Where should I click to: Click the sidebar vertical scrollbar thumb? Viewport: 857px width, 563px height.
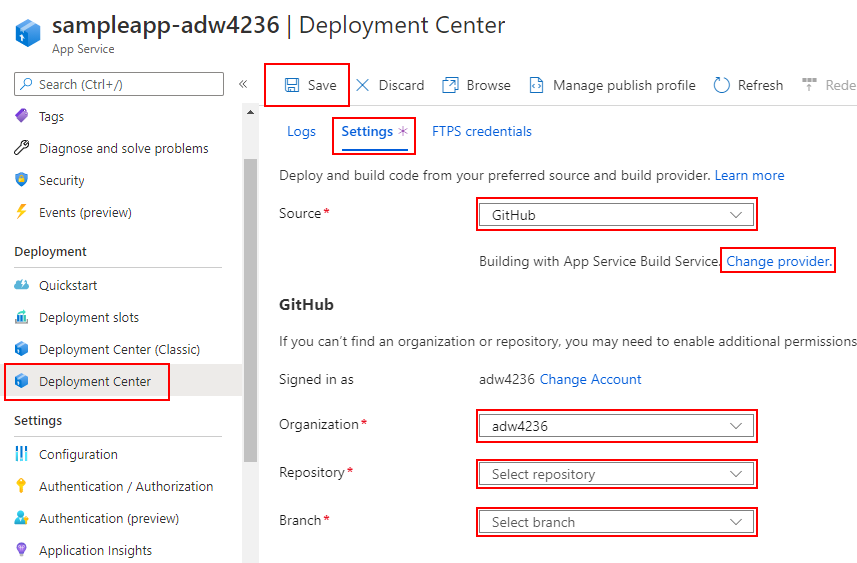coord(250,310)
